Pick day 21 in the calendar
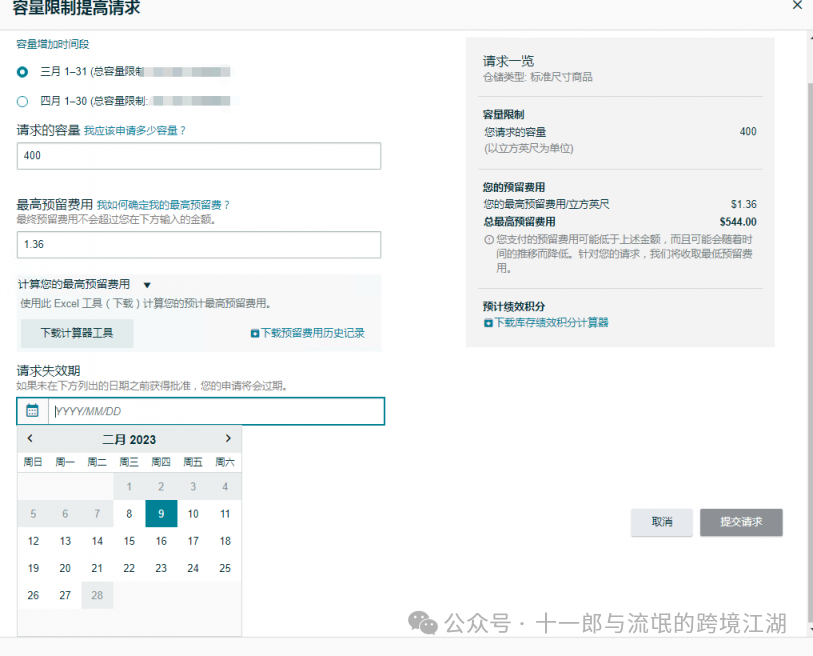Viewport: 813px width, 656px height. coord(97,568)
